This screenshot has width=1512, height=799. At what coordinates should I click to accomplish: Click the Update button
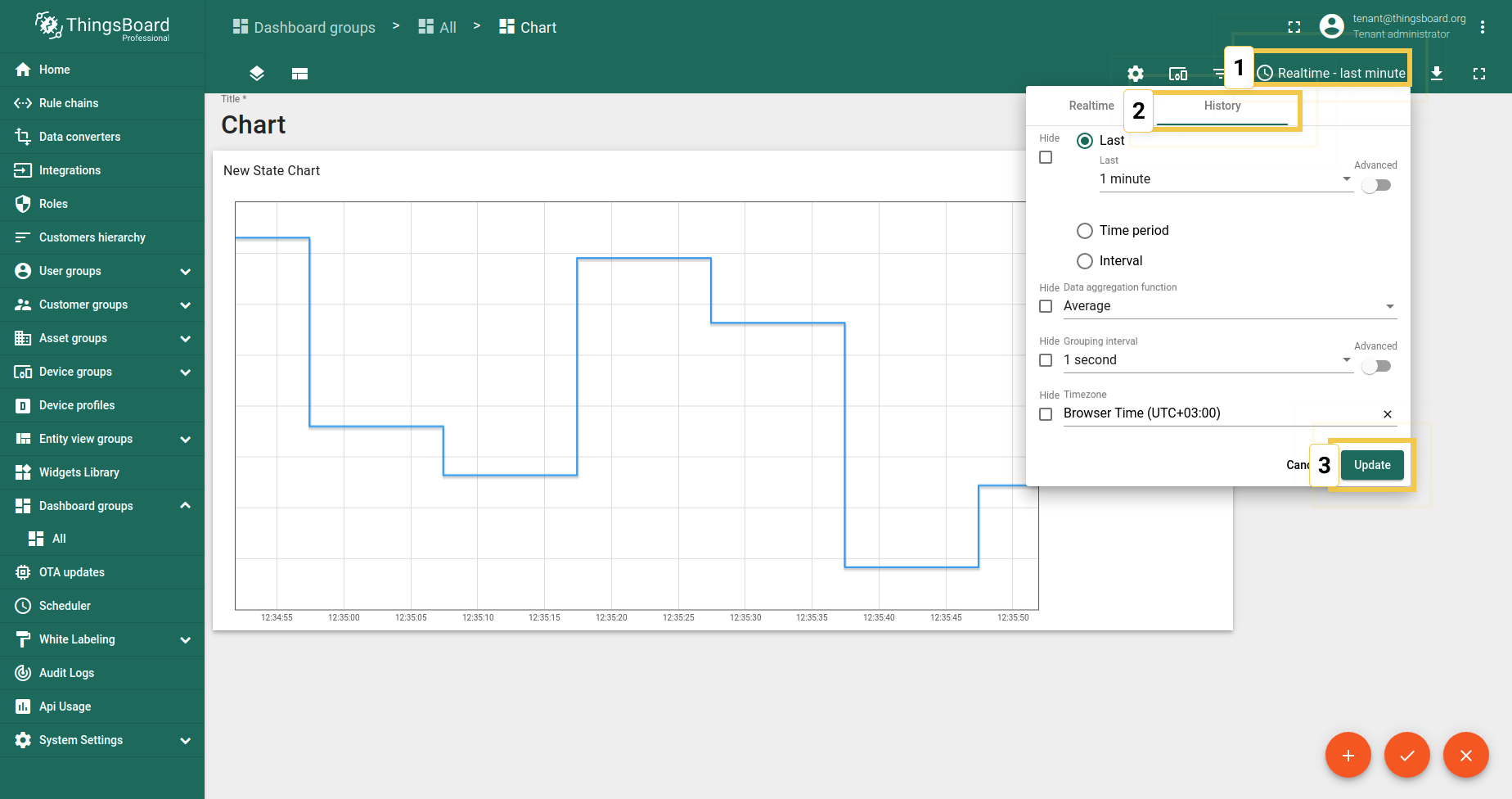1372,465
